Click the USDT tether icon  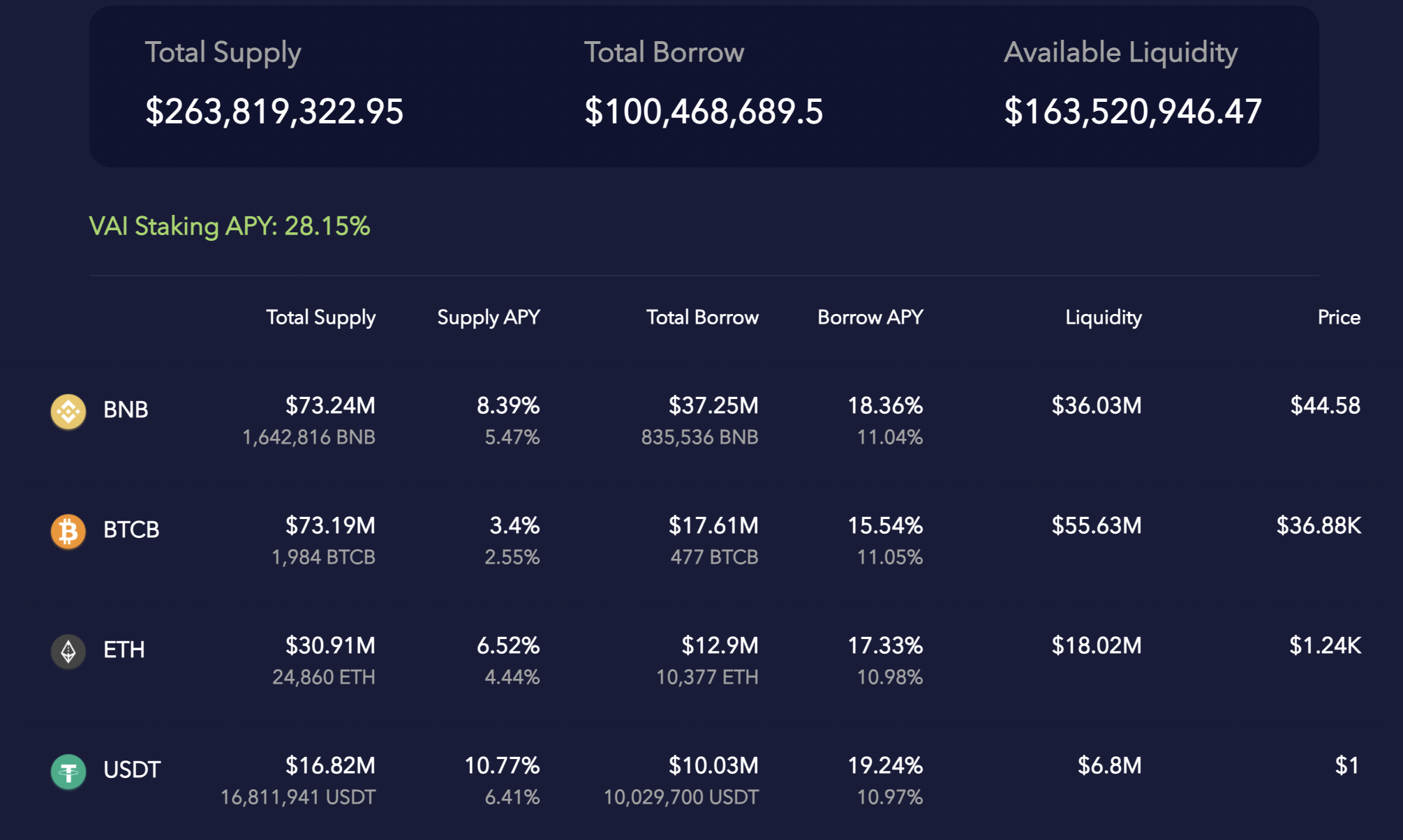click(68, 772)
